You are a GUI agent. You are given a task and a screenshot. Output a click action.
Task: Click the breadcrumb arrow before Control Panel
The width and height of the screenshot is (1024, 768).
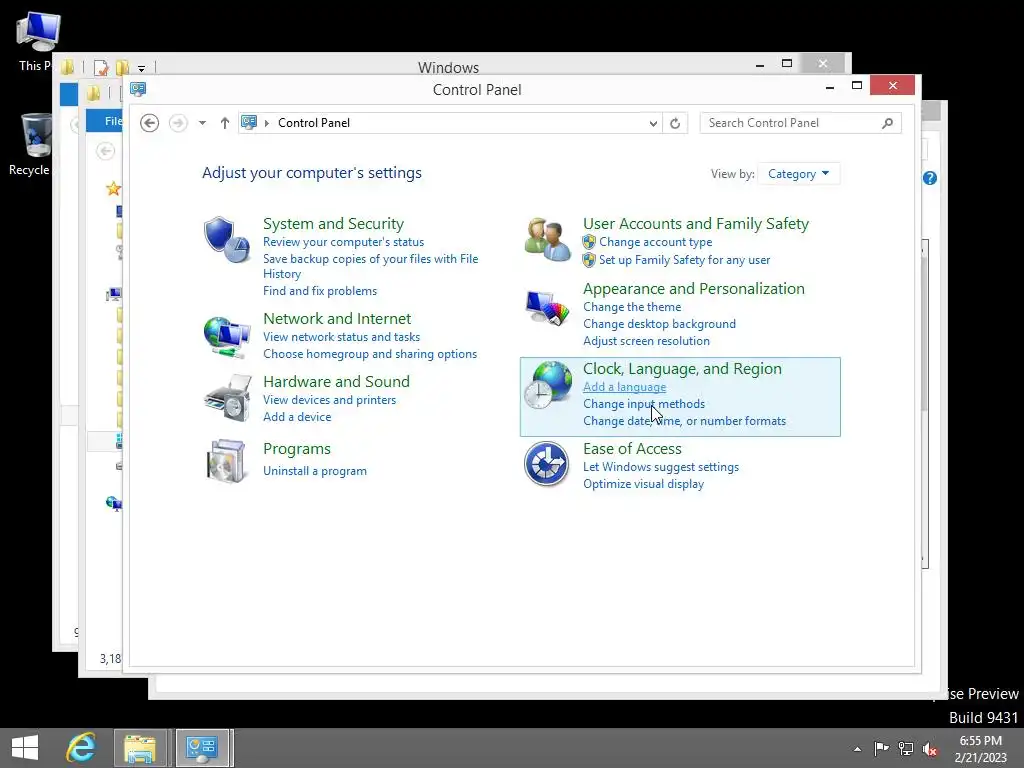pyautogui.click(x=266, y=123)
